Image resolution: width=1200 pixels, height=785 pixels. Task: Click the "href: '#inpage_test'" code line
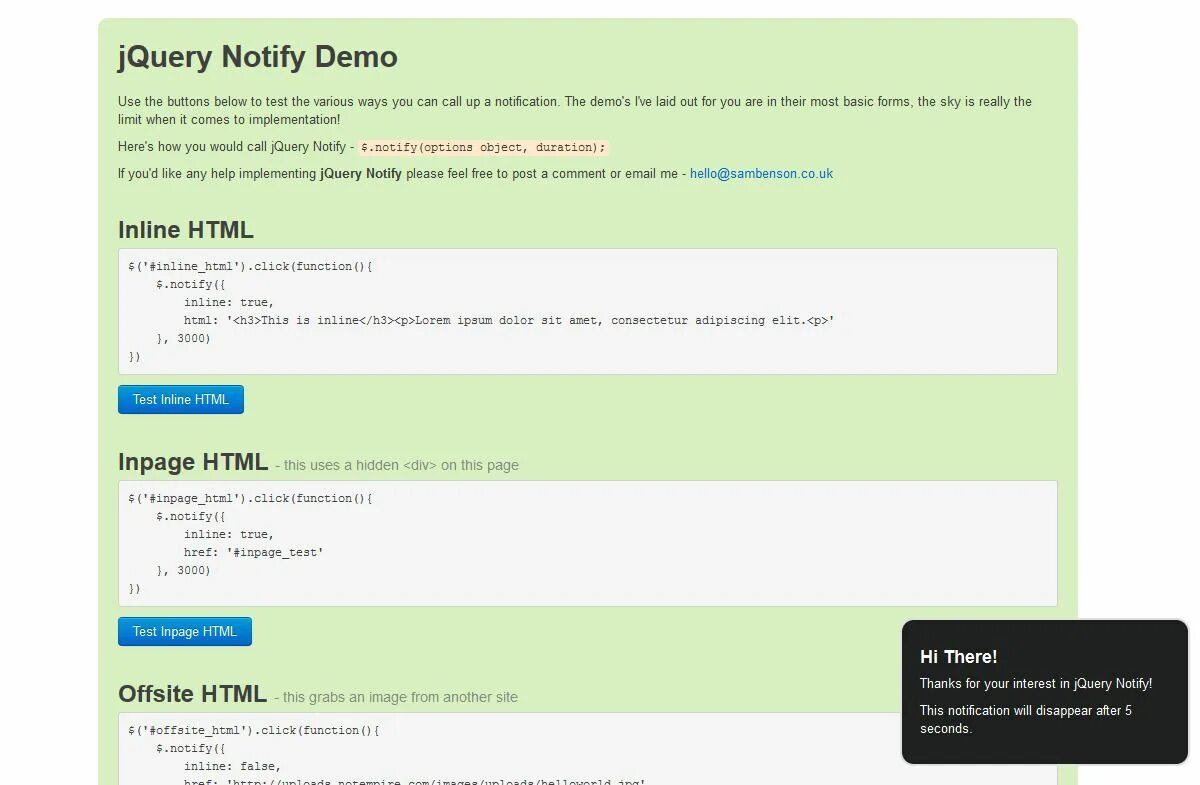[x=254, y=552]
